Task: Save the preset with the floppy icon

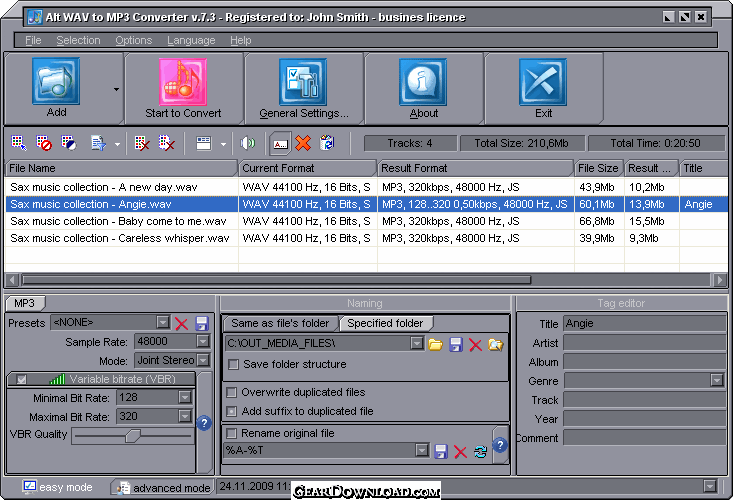Action: coord(202,323)
